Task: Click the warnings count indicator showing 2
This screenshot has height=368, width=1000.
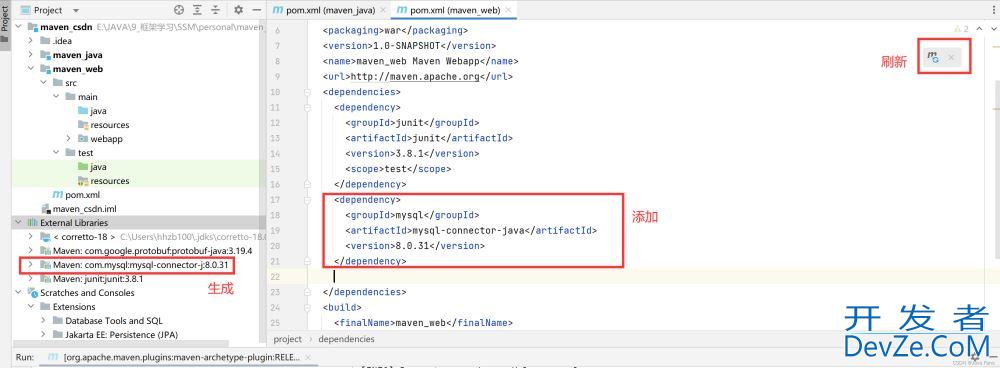Action: point(961,29)
